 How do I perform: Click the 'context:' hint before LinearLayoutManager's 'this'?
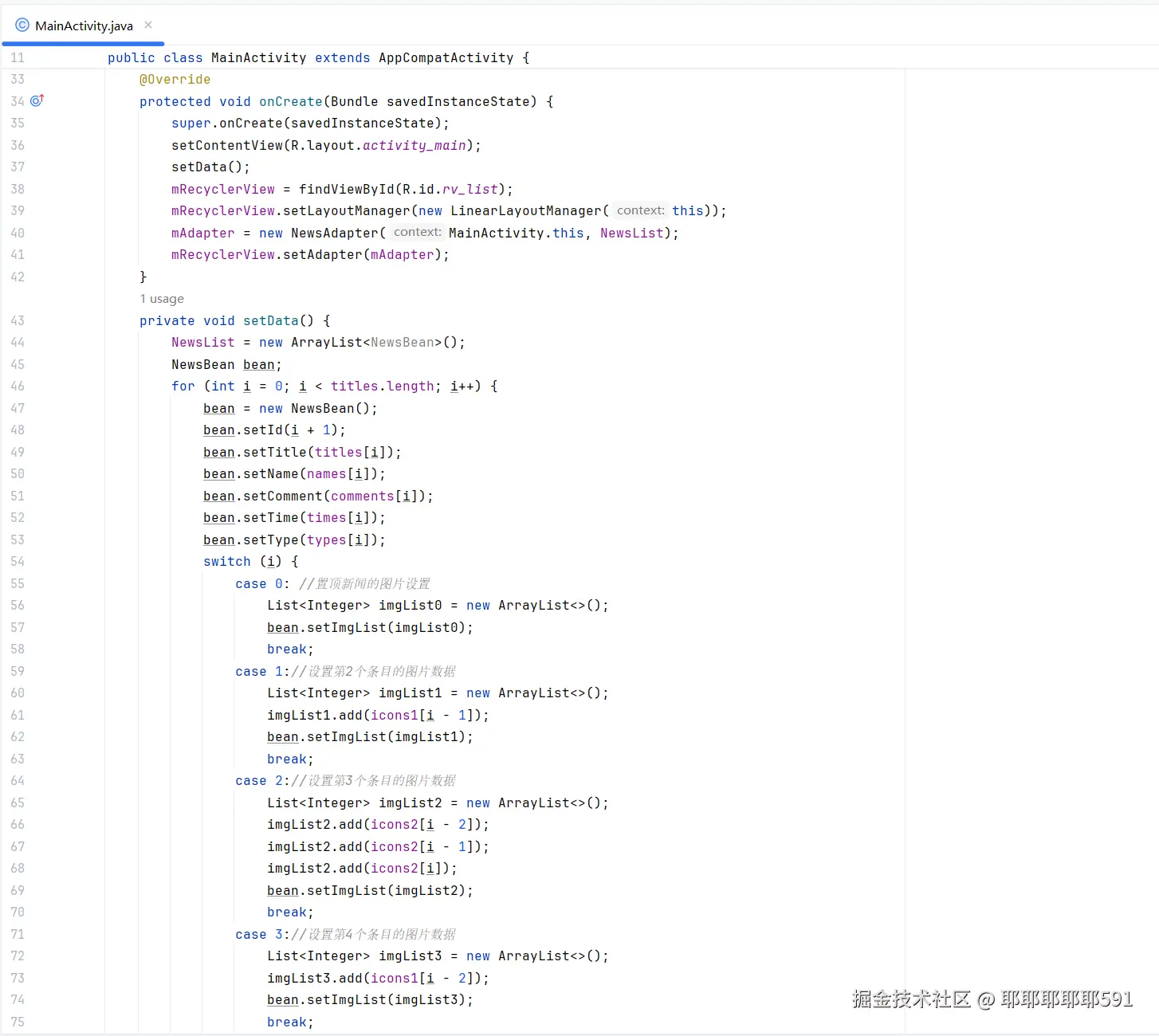[x=640, y=210]
